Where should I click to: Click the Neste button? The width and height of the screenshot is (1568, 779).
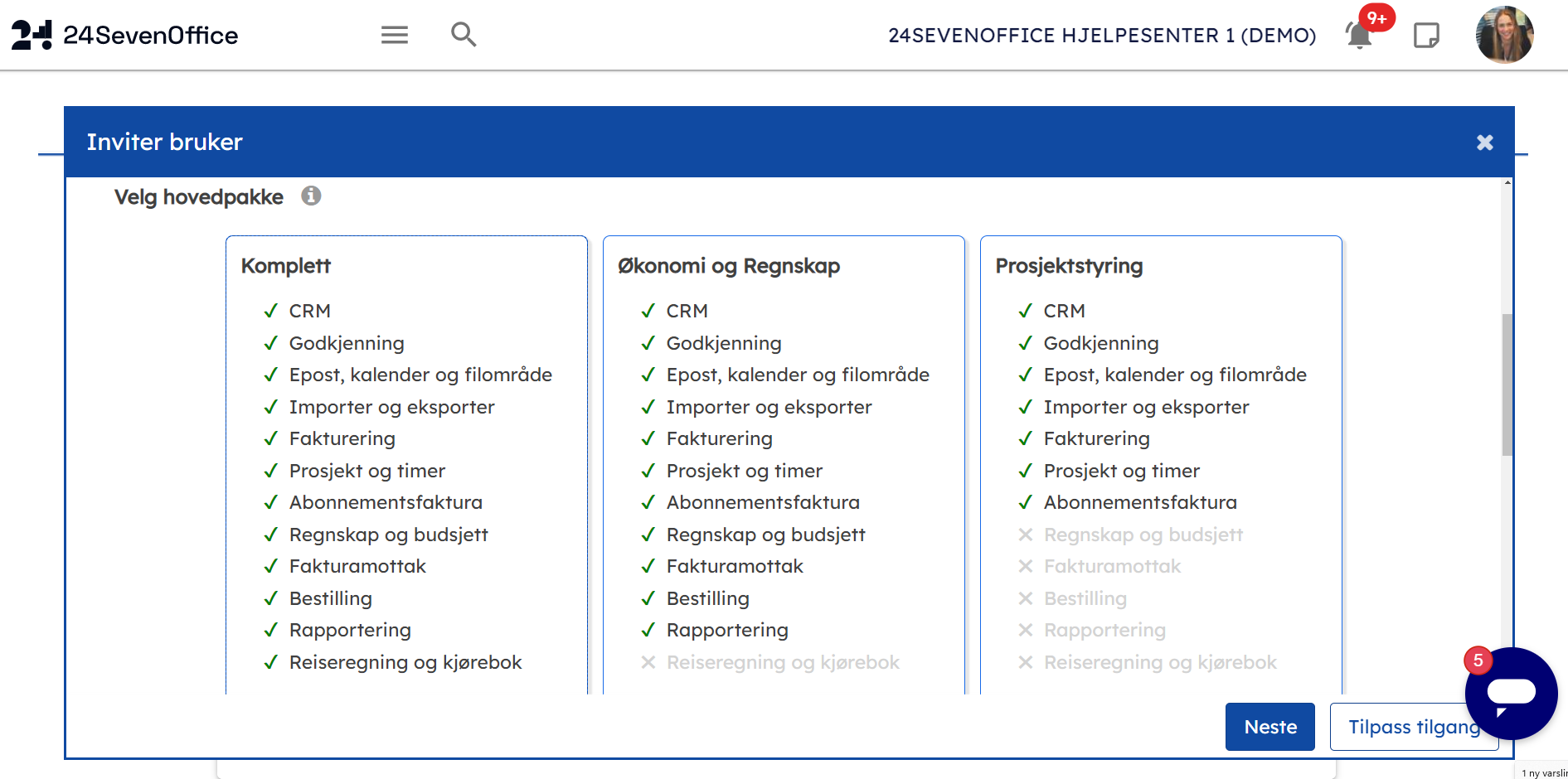click(1269, 727)
